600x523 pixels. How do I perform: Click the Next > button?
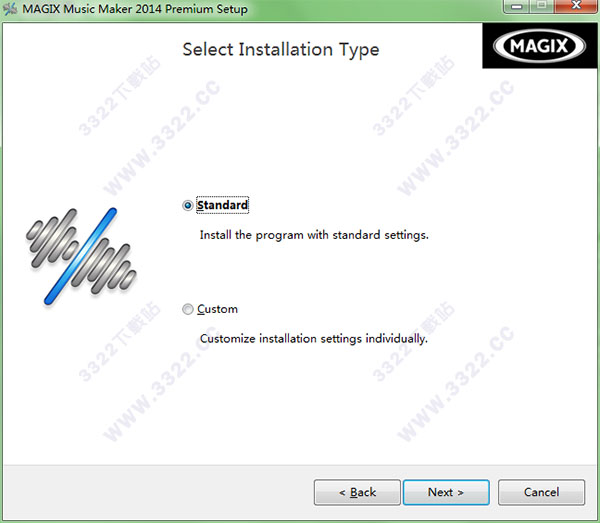(x=446, y=492)
